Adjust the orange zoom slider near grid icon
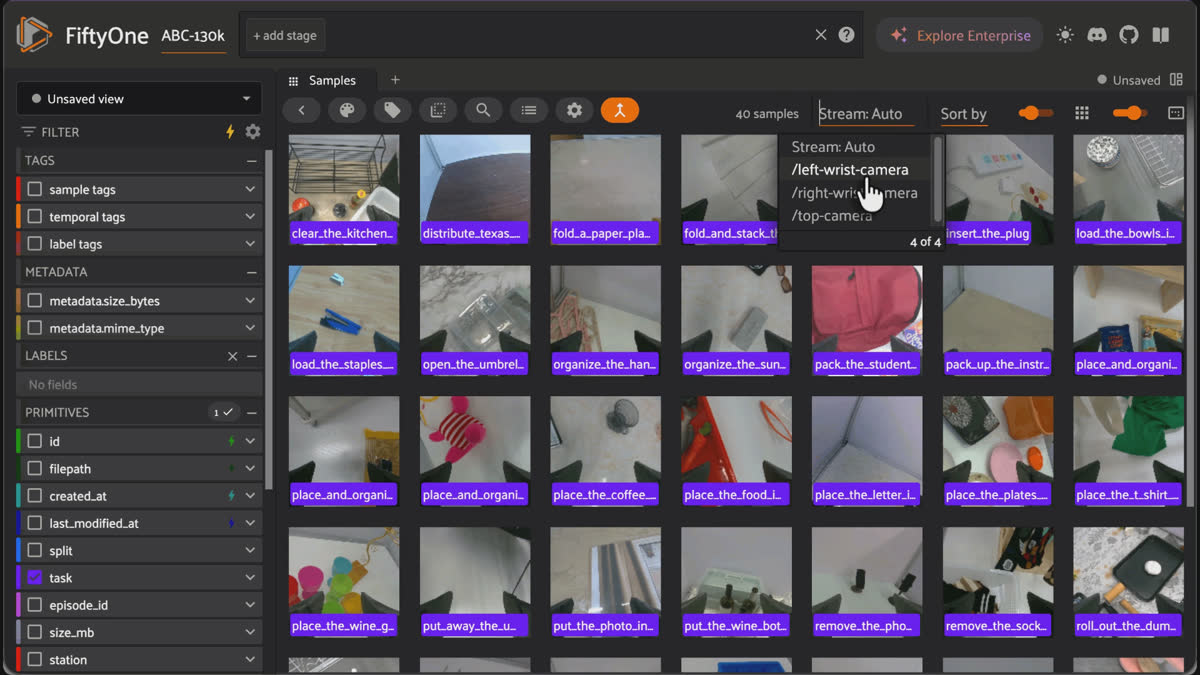The height and width of the screenshot is (675, 1200). (1130, 113)
